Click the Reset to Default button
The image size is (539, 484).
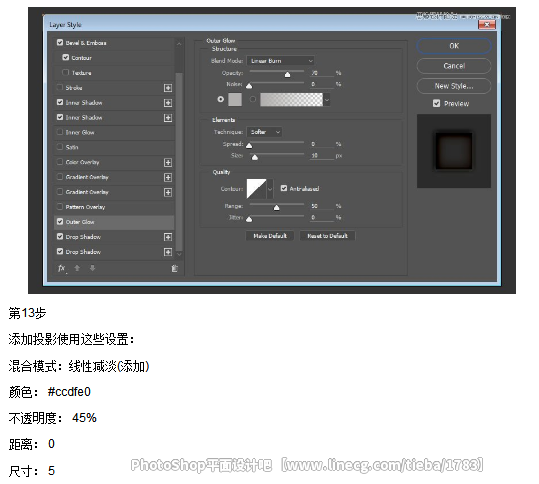327,236
